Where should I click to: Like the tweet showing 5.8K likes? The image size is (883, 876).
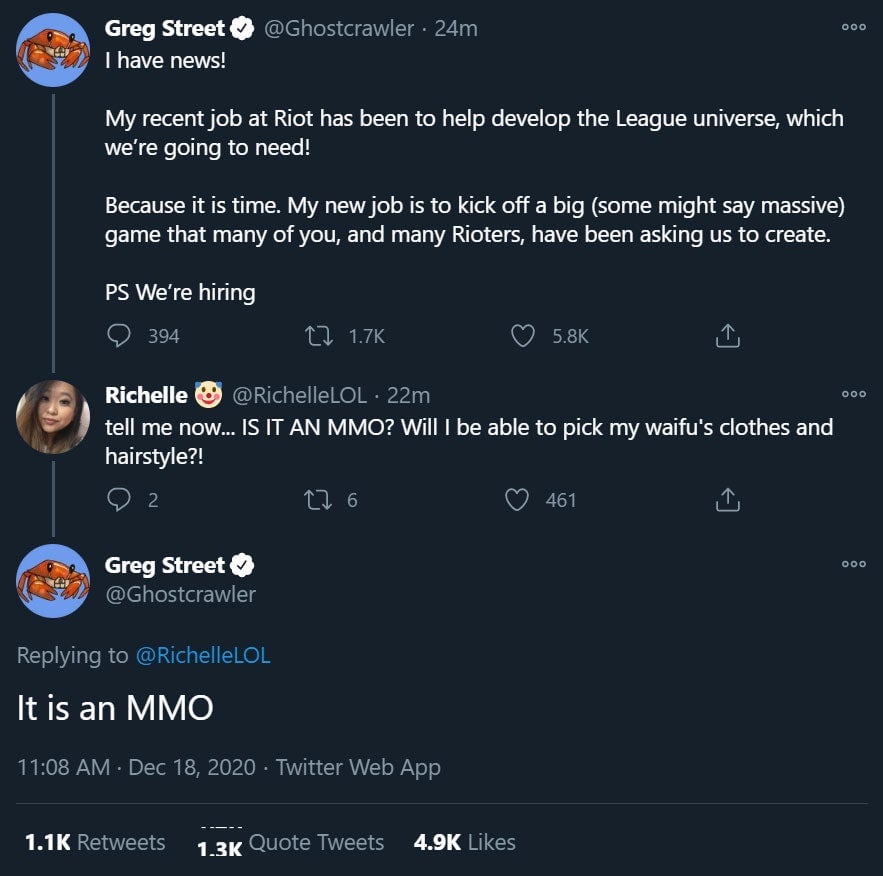point(523,336)
